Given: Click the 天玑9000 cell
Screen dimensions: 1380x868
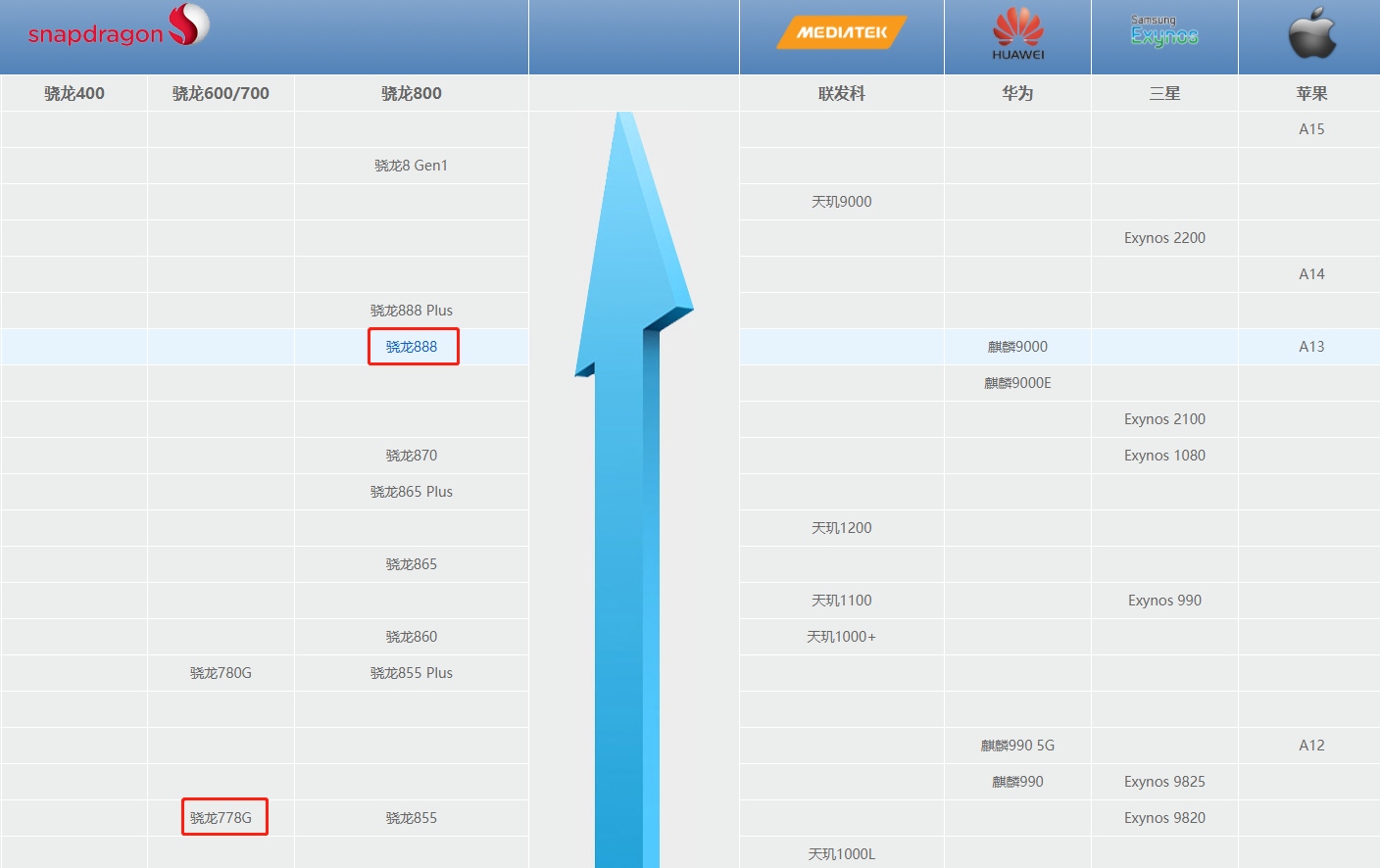Looking at the screenshot, I should coord(842,202).
